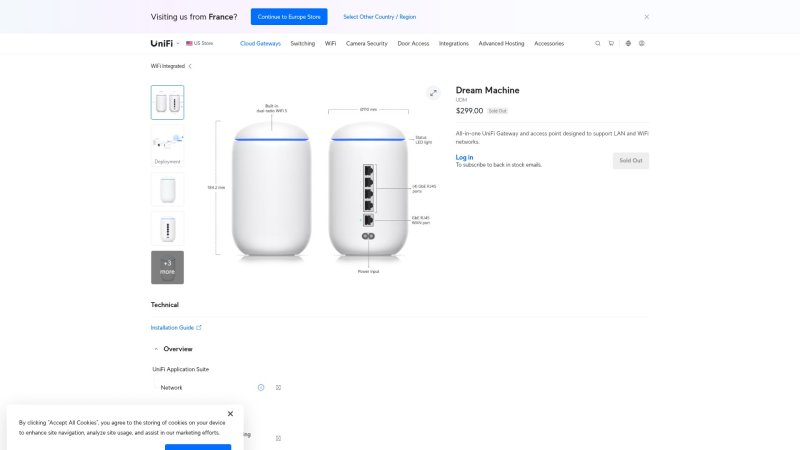
Task: Click the Network row label
Action: pyautogui.click(x=171, y=388)
